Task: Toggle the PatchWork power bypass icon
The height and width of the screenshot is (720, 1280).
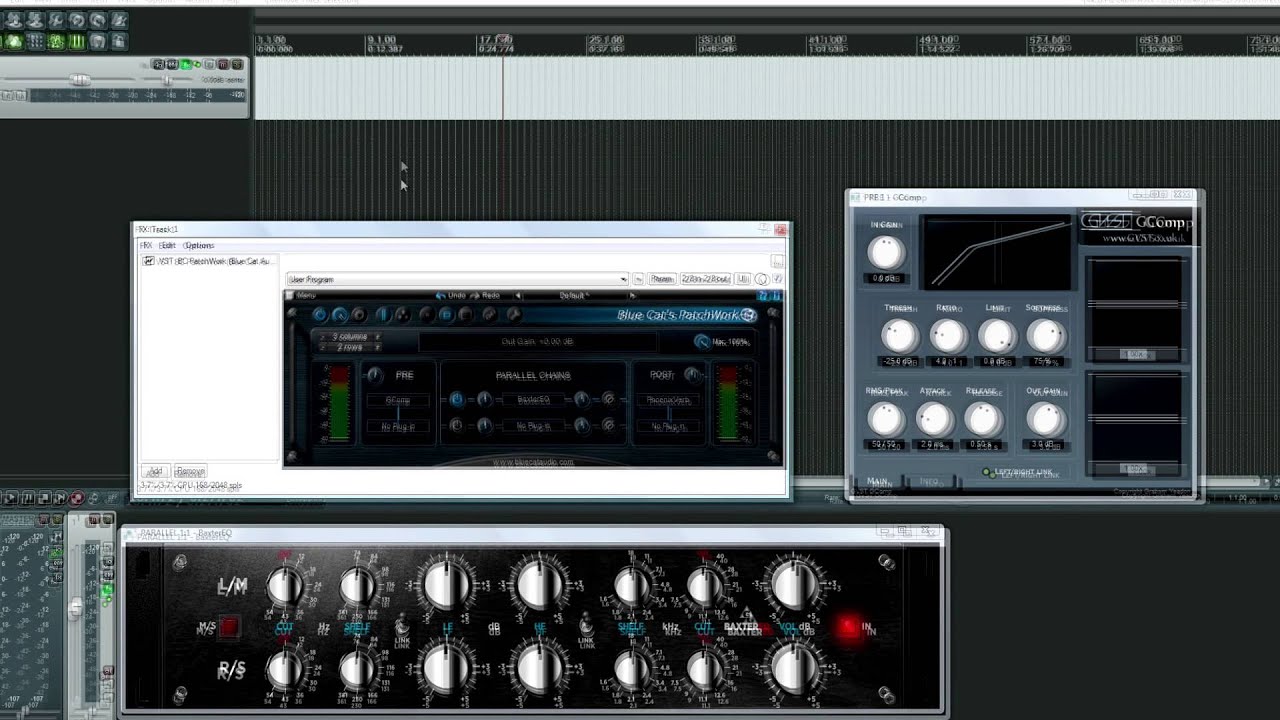Action: click(320, 314)
